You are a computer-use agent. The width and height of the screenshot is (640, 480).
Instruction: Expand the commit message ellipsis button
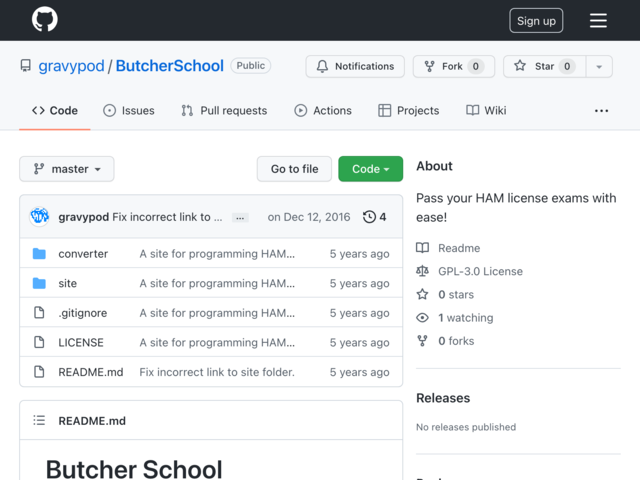tap(240, 218)
